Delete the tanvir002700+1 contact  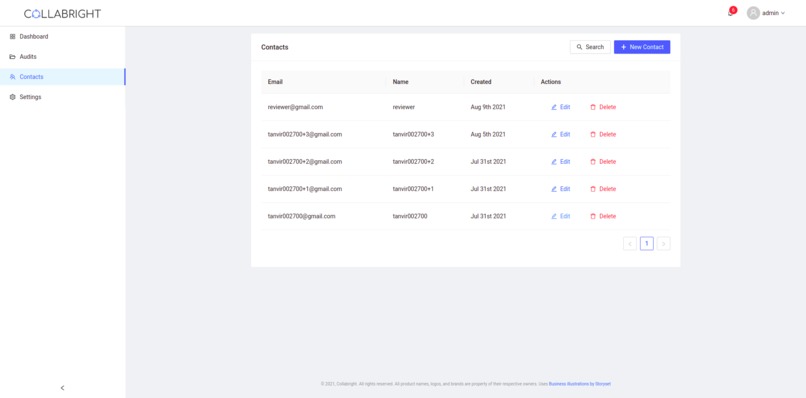tap(602, 189)
